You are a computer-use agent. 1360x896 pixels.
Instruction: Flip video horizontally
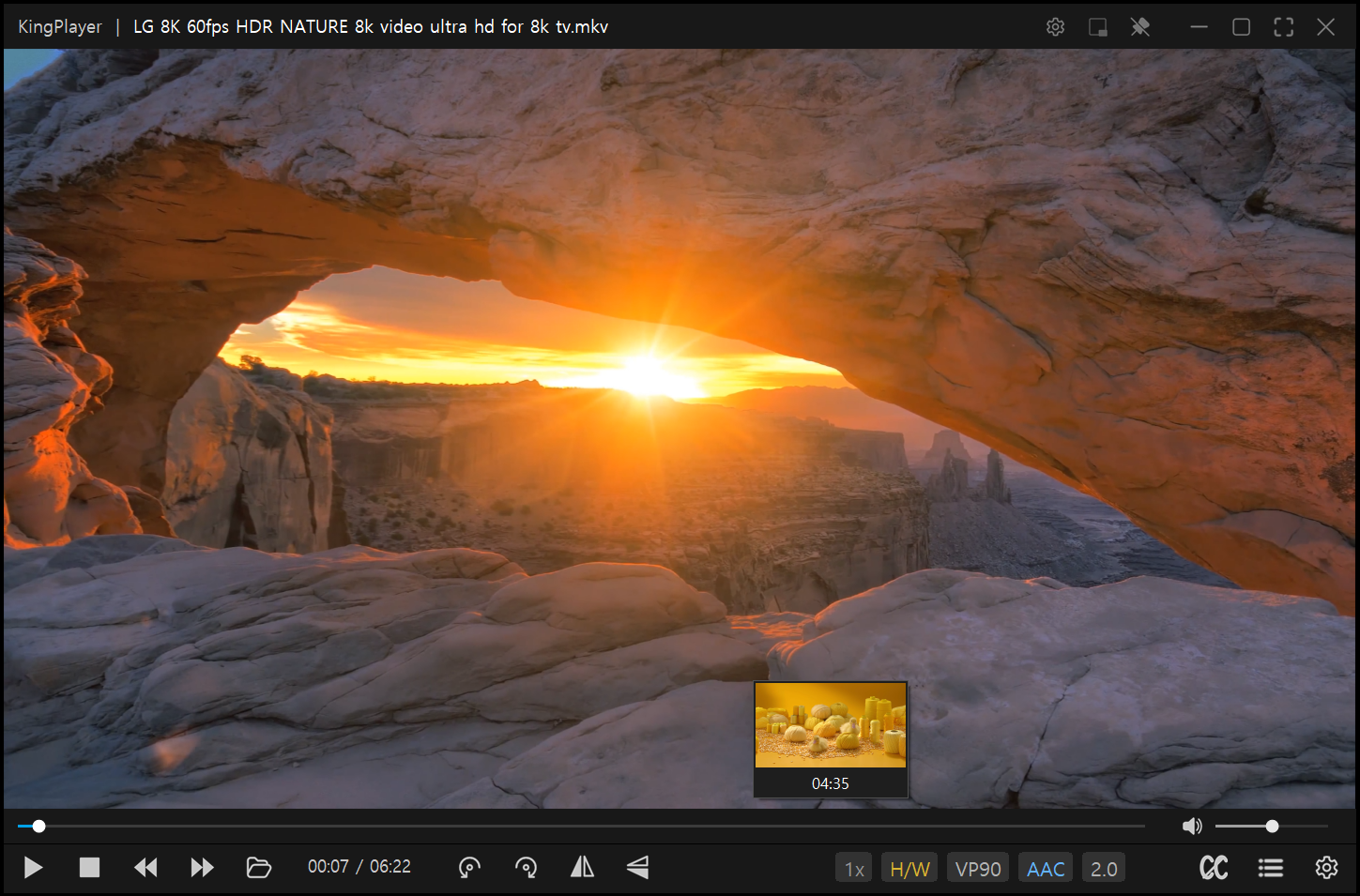pyautogui.click(x=582, y=868)
